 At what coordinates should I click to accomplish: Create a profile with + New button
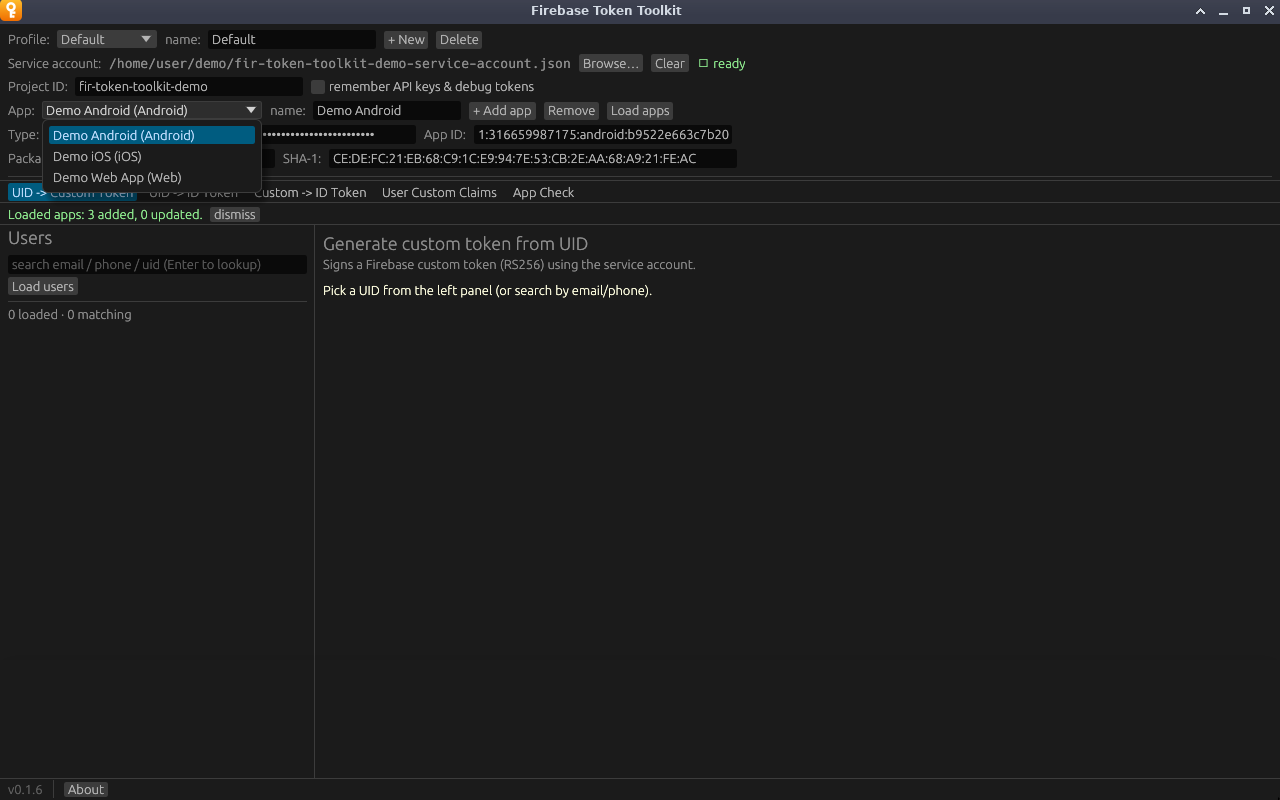[406, 40]
